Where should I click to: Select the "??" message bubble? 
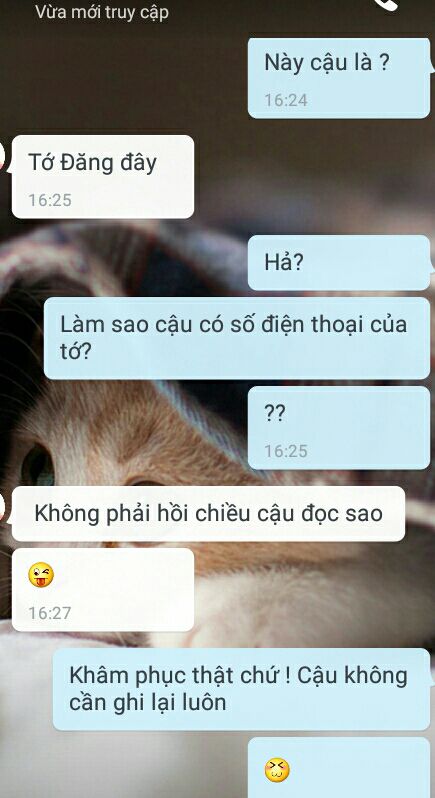[x=339, y=428]
